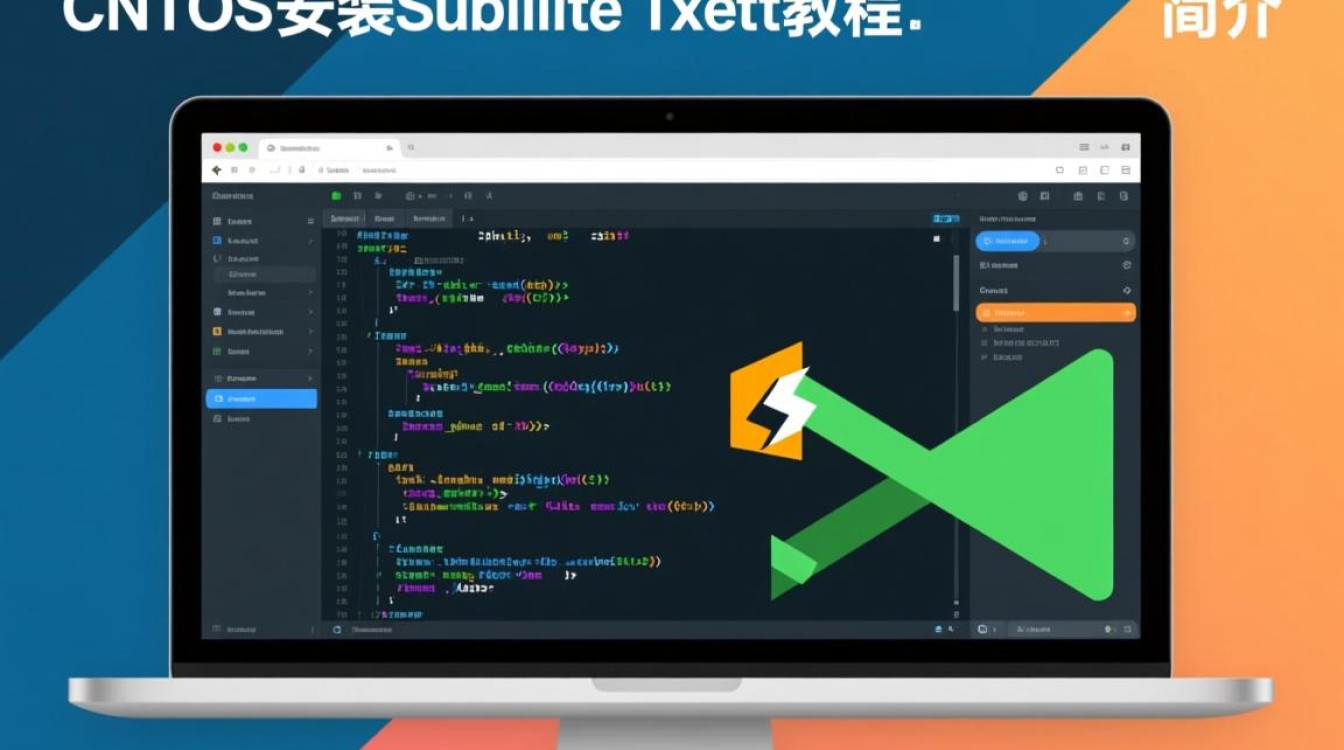1344x750 pixels.
Task: Expand the sidebar row with the blue icon
Action: (x=310, y=241)
